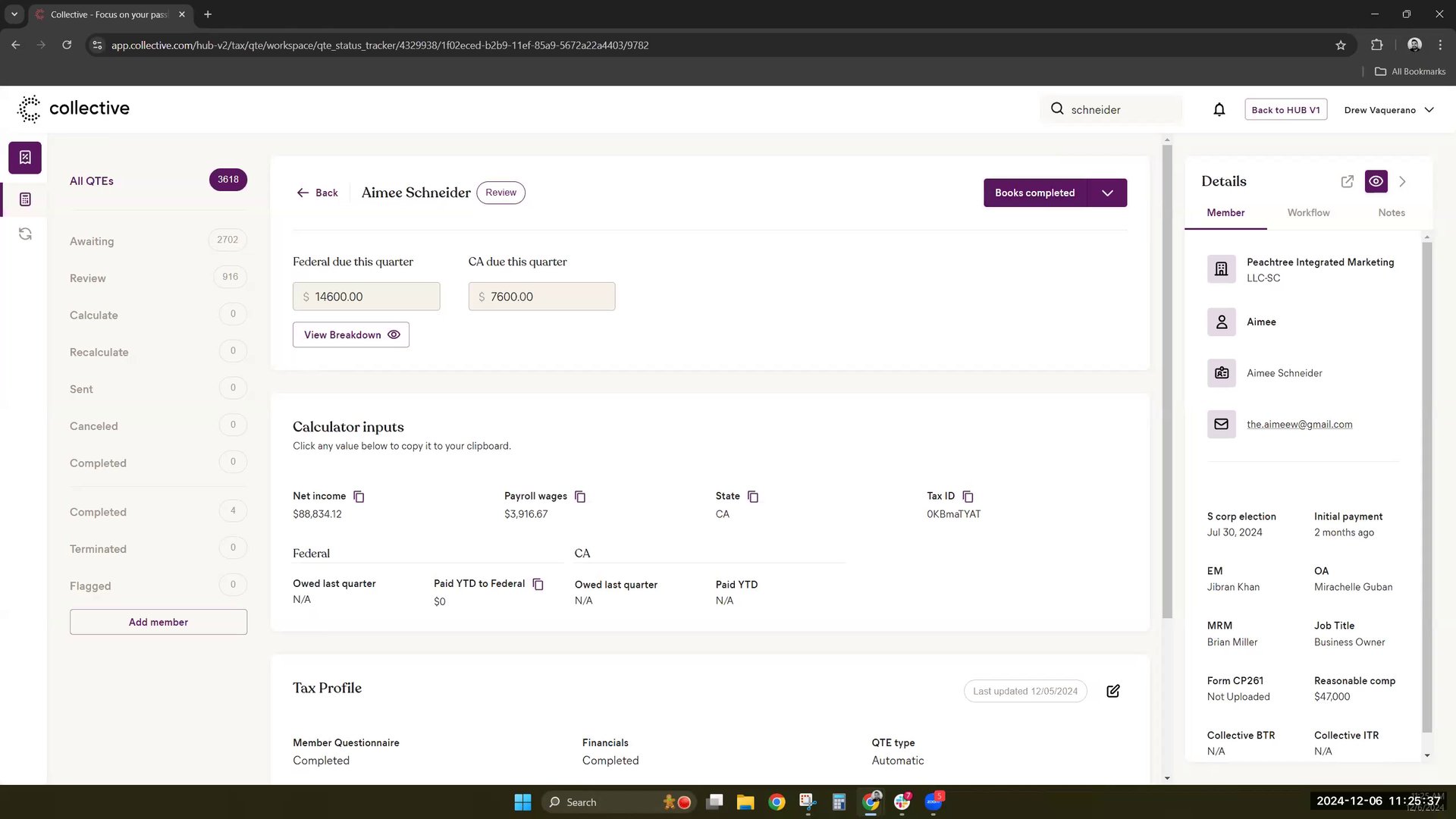The width and height of the screenshot is (1456, 819).
Task: Click the Tax ID copy icon
Action: pos(968,497)
